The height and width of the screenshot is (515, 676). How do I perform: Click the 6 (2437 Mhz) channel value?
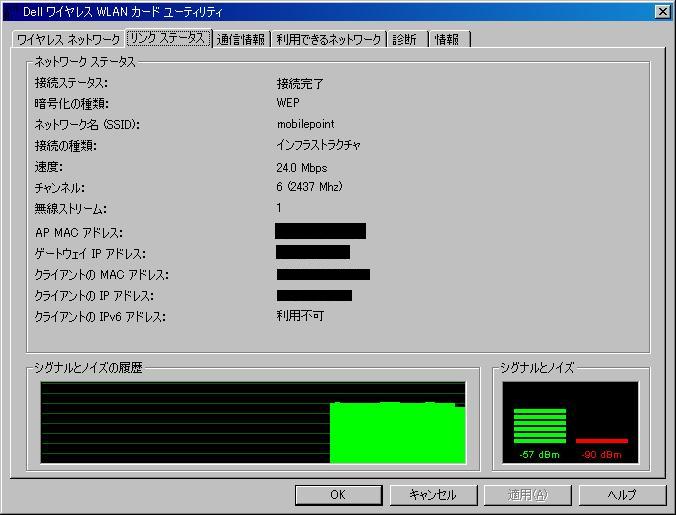tap(310, 187)
